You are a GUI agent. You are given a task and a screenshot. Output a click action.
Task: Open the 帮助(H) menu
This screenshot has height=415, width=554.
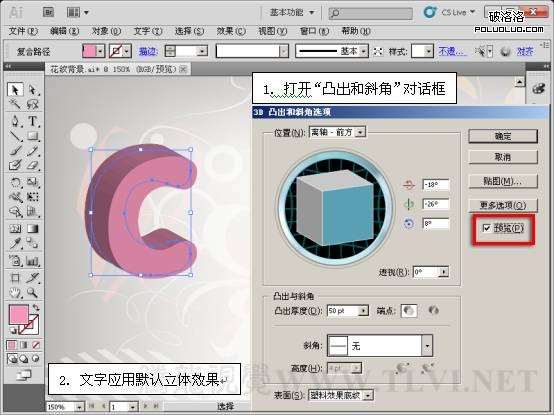[x=355, y=31]
